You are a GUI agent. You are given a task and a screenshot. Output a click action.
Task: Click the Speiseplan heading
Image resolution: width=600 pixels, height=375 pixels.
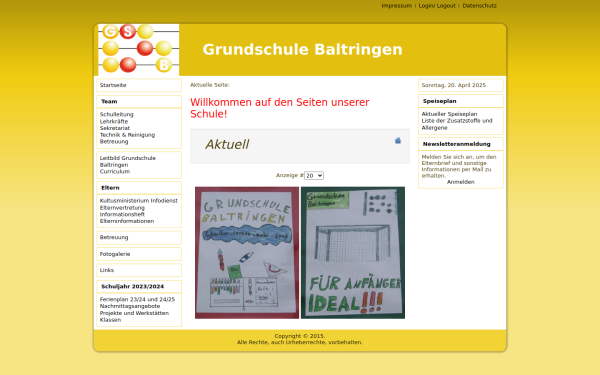pyautogui.click(x=440, y=101)
